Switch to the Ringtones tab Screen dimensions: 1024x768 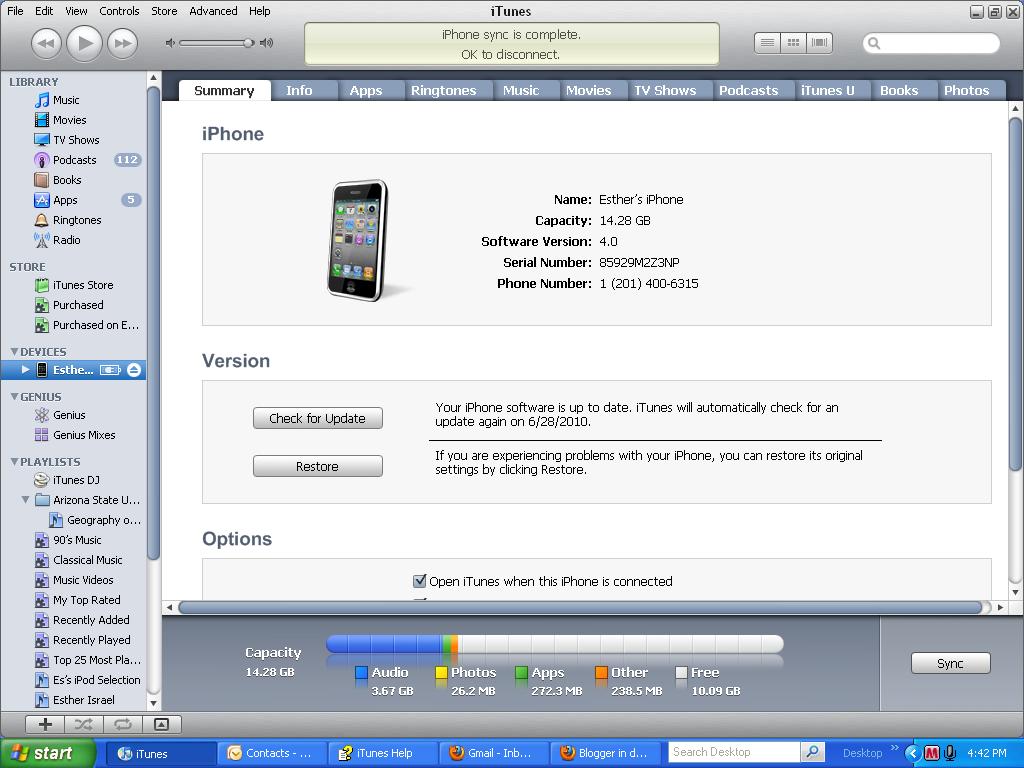[x=443, y=91]
